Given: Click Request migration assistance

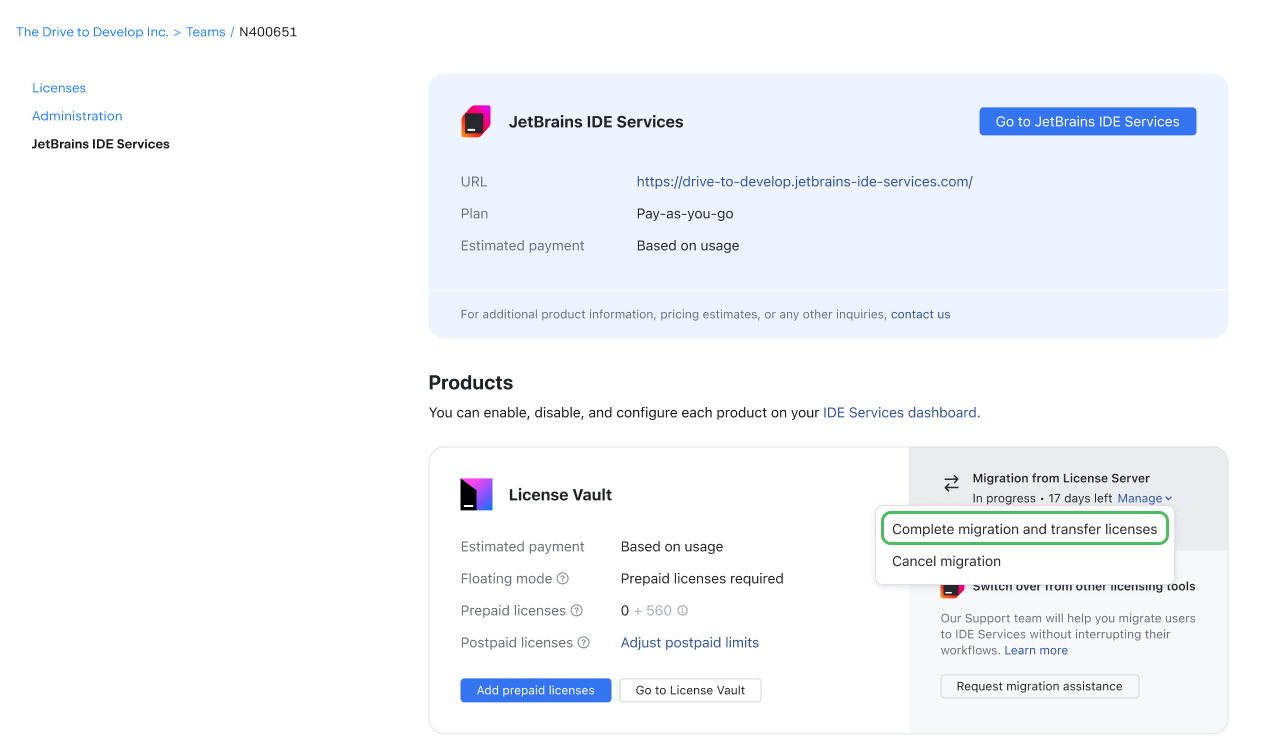Looking at the screenshot, I should tap(1039, 686).
